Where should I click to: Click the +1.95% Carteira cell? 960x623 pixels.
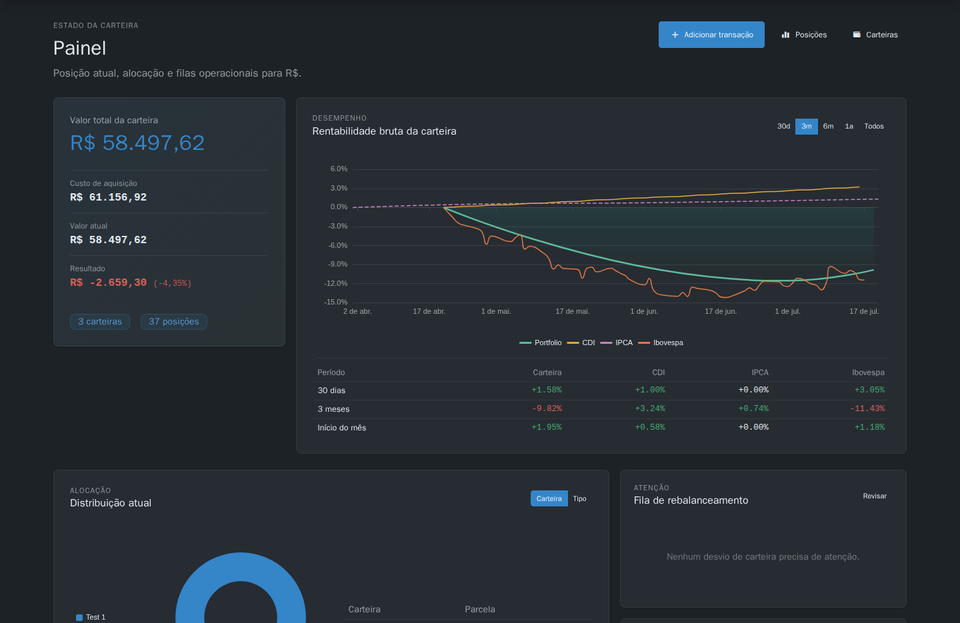pos(546,428)
